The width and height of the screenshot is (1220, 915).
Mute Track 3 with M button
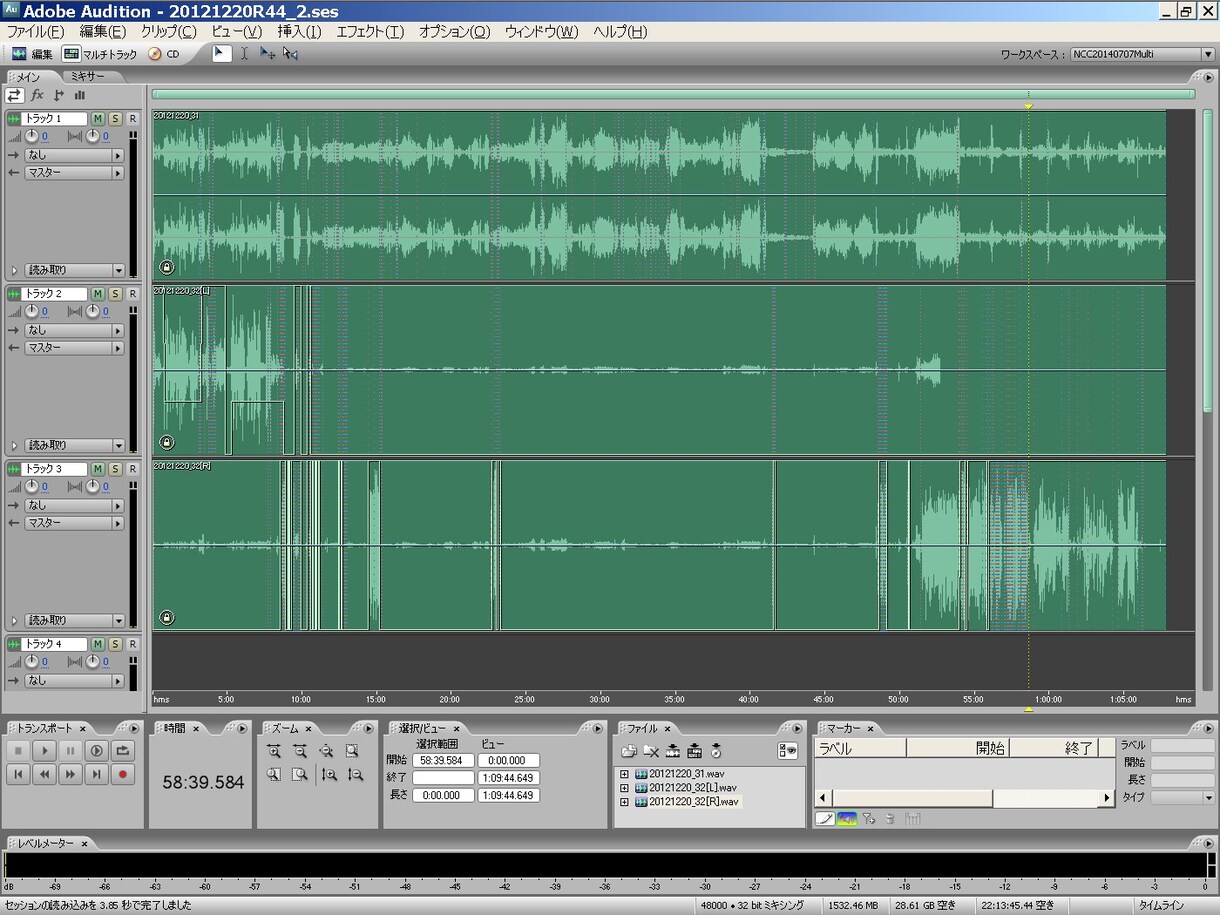pos(98,469)
